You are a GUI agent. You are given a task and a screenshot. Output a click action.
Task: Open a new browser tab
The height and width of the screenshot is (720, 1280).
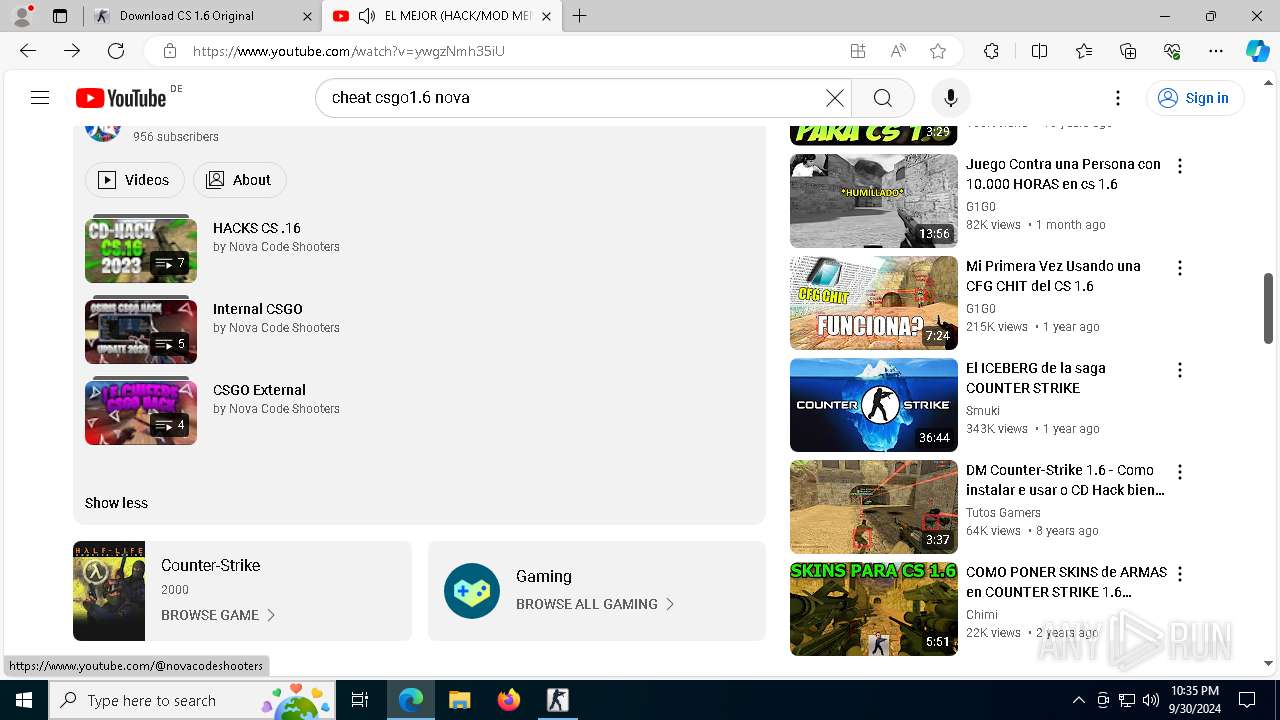pyautogui.click(x=579, y=16)
